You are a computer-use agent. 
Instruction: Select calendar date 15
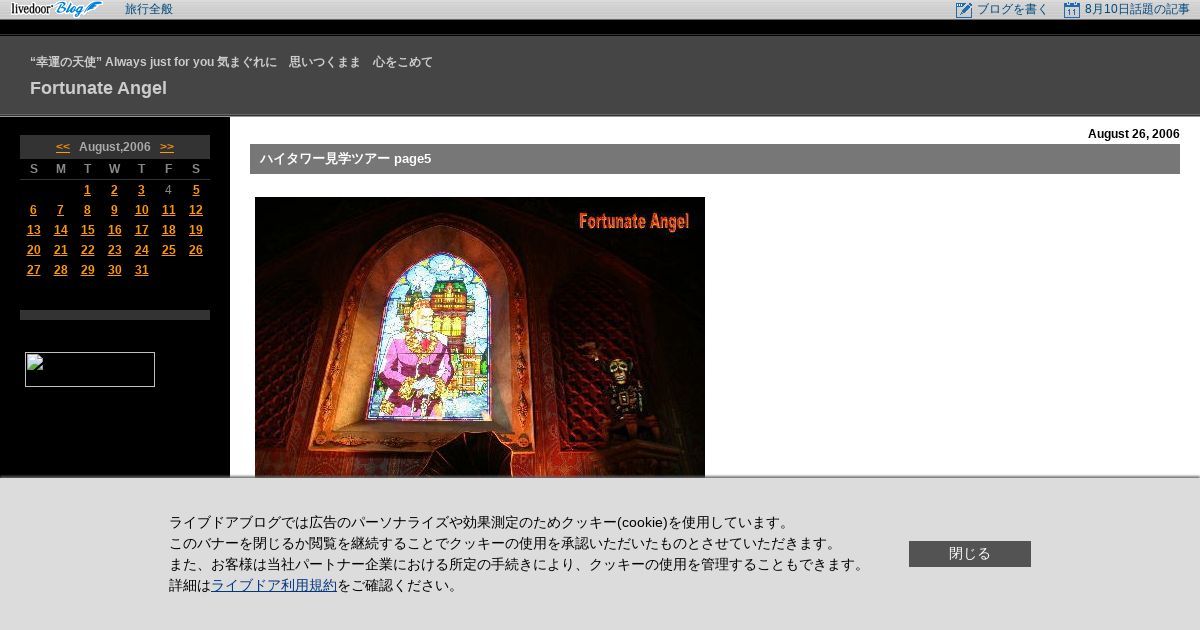[x=88, y=230]
